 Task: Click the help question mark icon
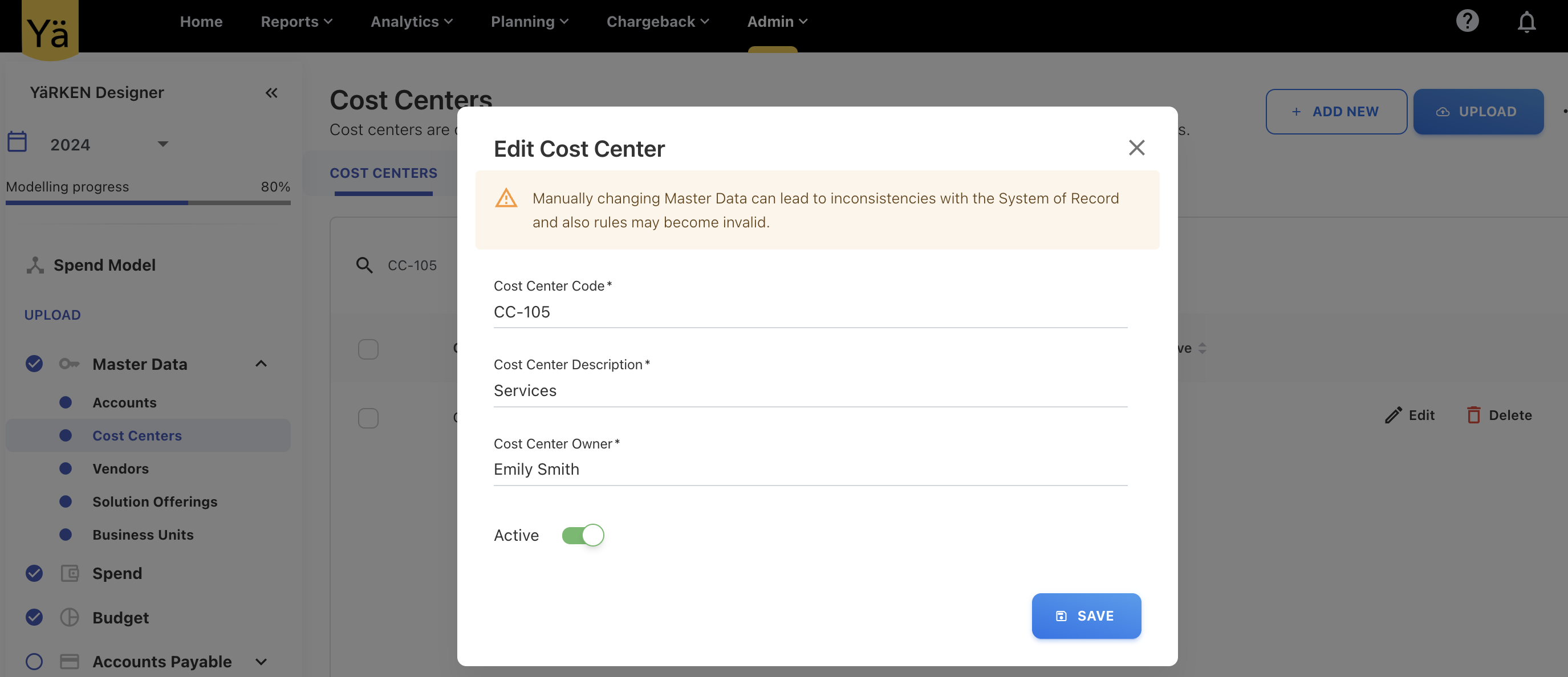pyautogui.click(x=1467, y=21)
